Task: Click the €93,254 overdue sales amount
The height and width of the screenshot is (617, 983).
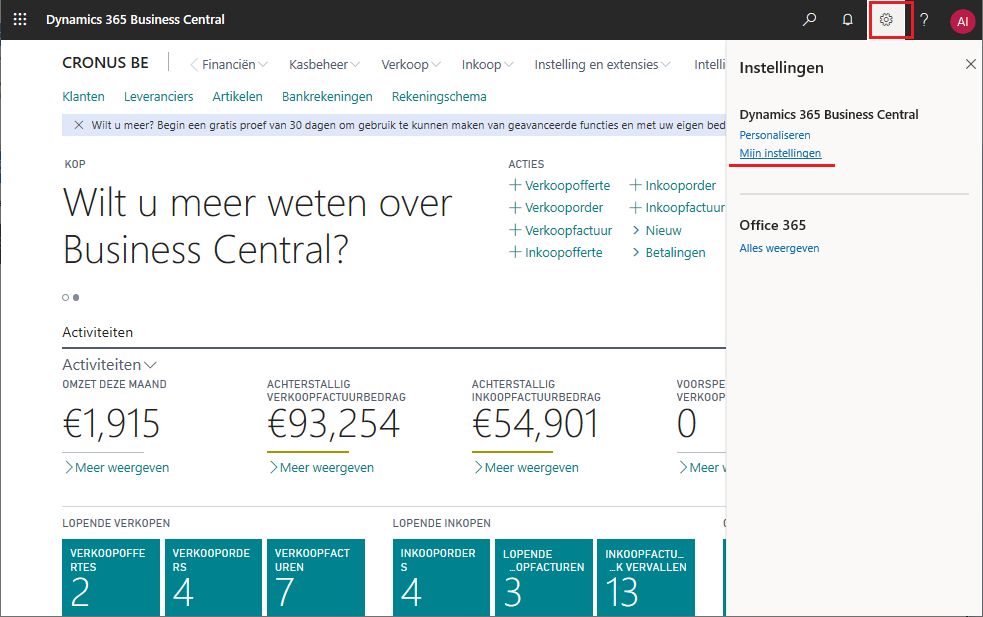Action: coord(334,425)
